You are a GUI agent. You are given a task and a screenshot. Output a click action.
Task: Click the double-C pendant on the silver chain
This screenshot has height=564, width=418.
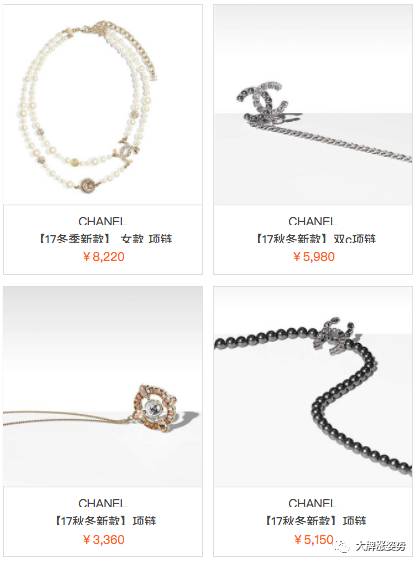pos(263,101)
